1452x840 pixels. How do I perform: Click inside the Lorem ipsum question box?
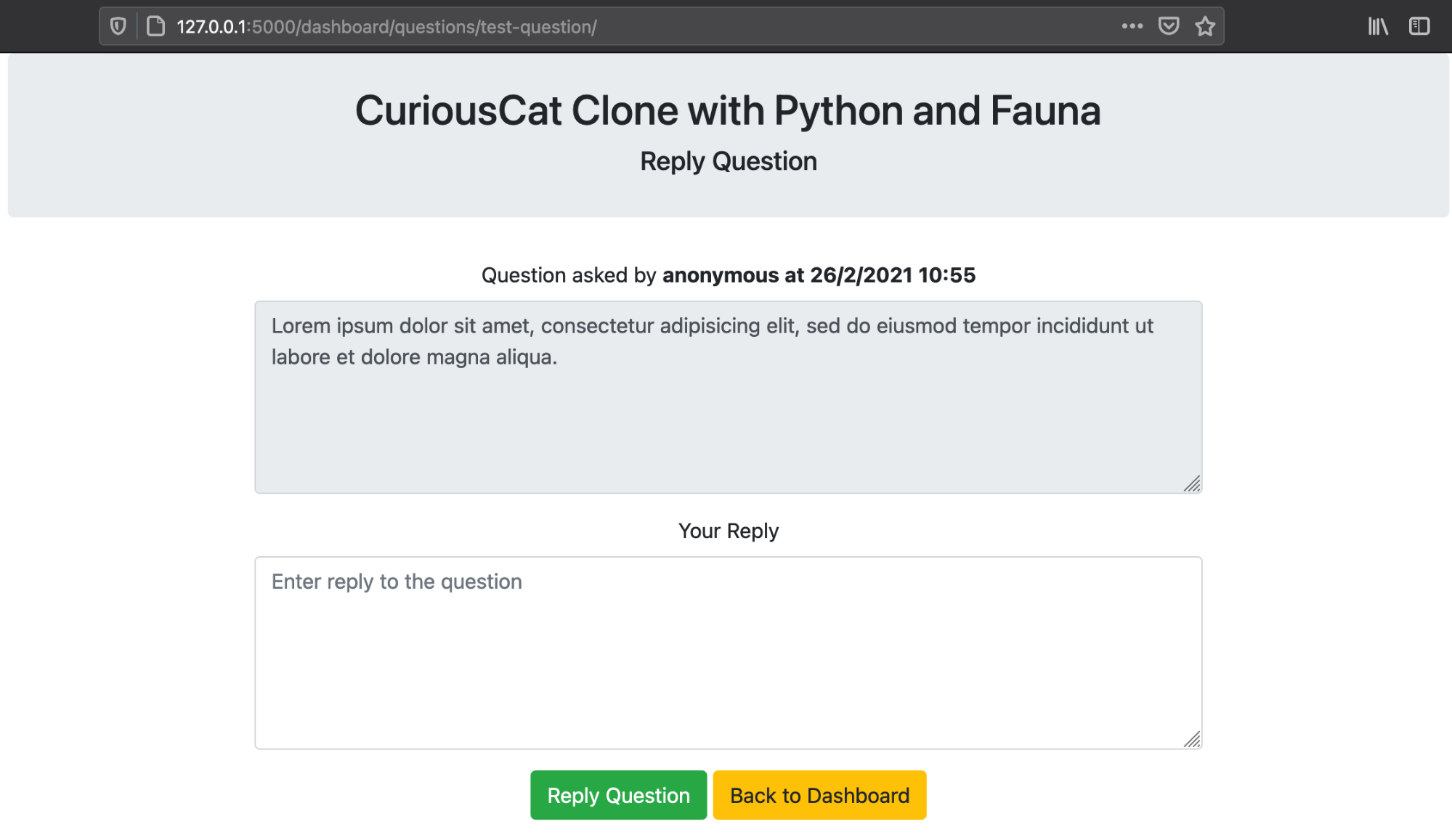click(x=726, y=396)
